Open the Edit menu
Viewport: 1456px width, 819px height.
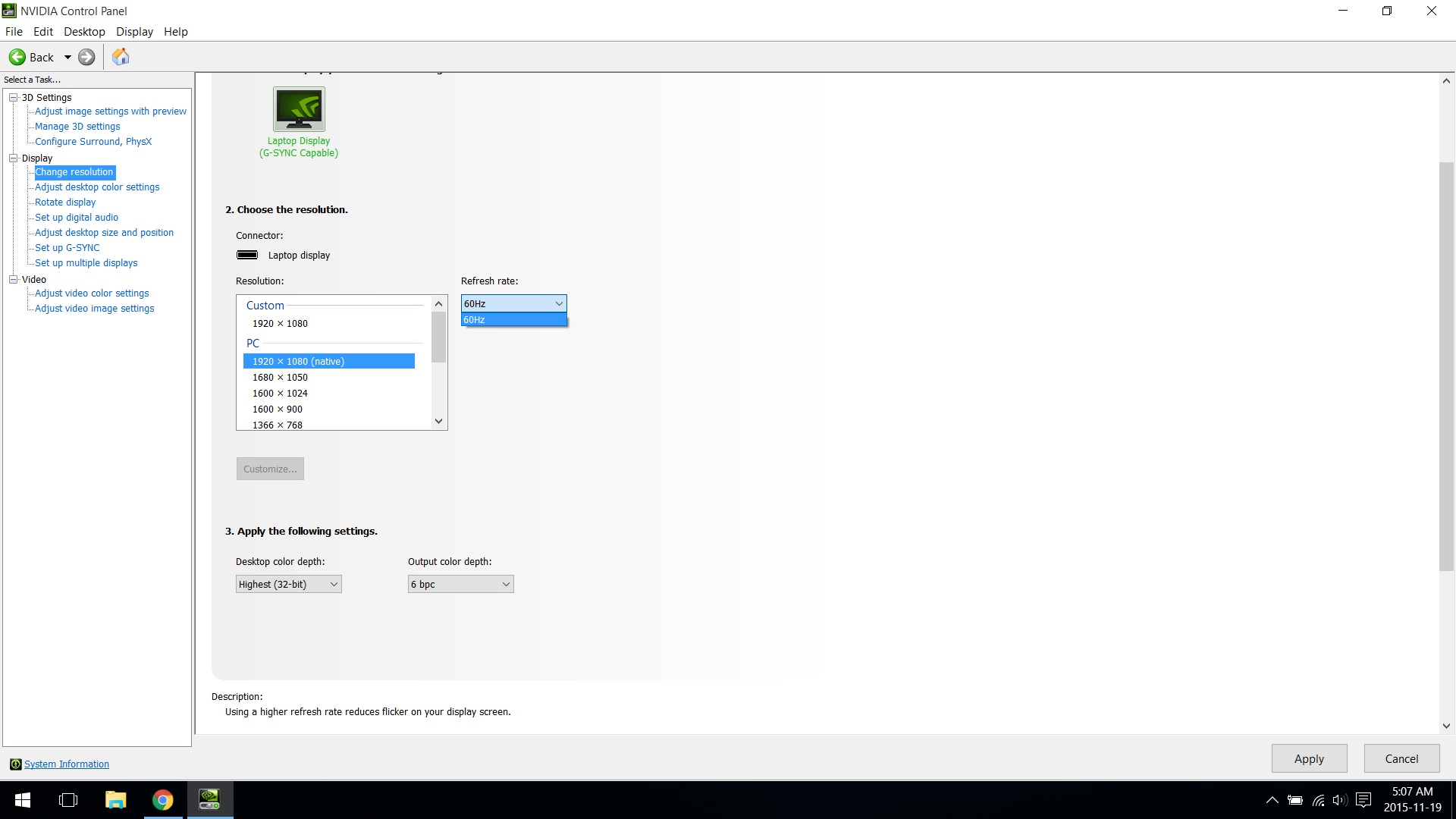43,31
